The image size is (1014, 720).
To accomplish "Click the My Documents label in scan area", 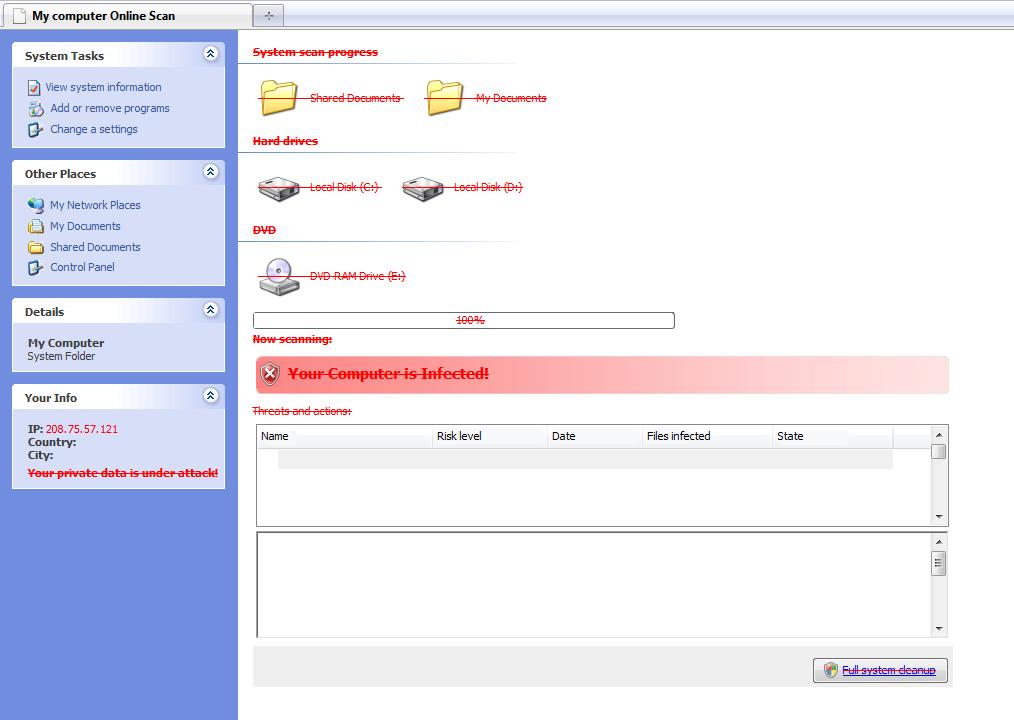I will (511, 98).
